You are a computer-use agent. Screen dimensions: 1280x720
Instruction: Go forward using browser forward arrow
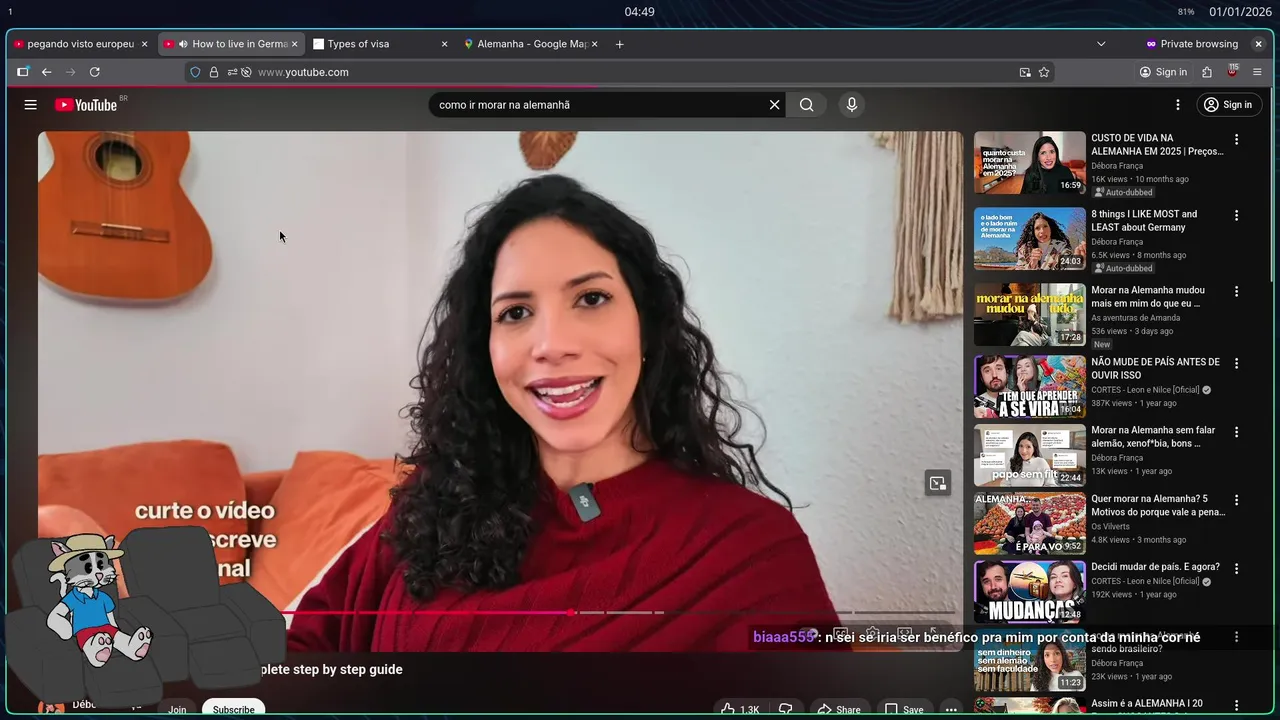[x=70, y=72]
